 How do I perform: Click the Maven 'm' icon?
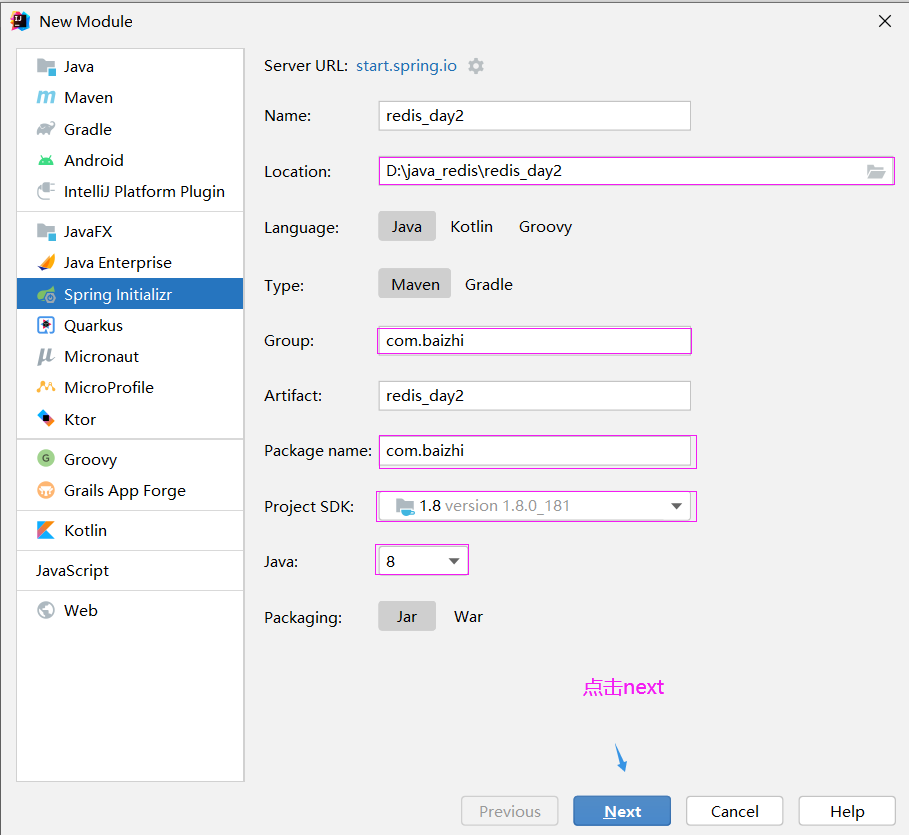[x=46, y=97]
